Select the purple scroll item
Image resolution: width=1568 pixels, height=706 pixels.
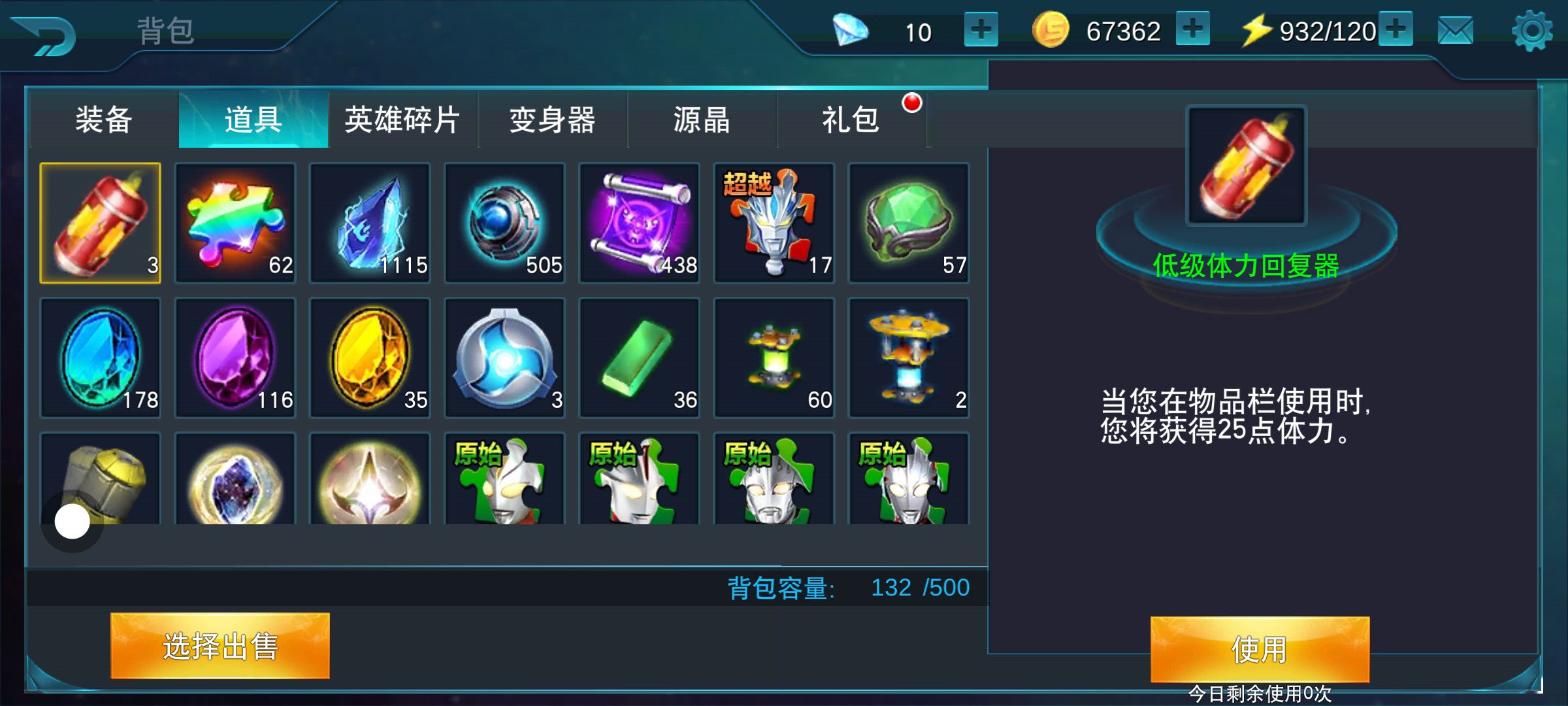tap(639, 223)
